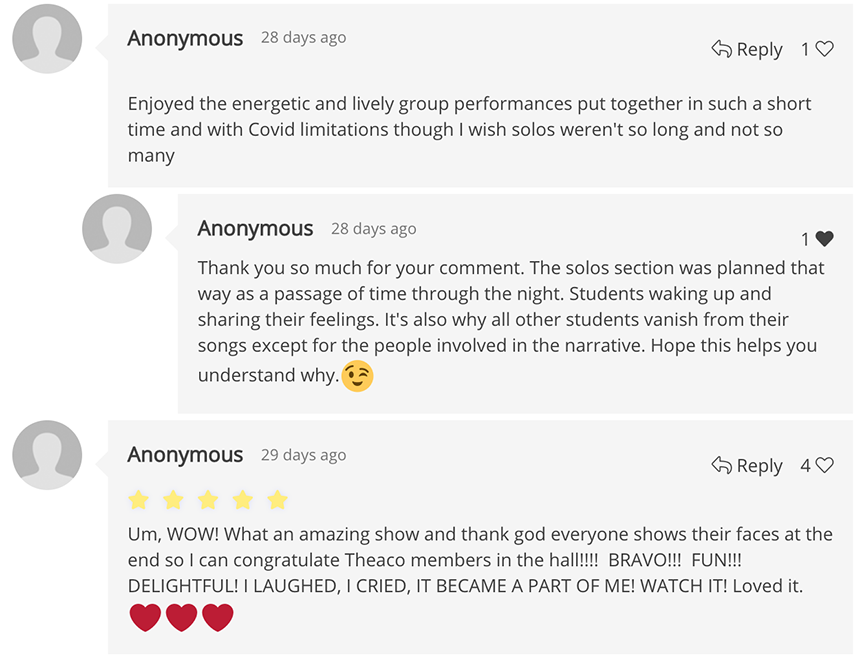The image size is (864, 662).
Task: Click the reply arrow on the five-star review
Action: click(720, 464)
